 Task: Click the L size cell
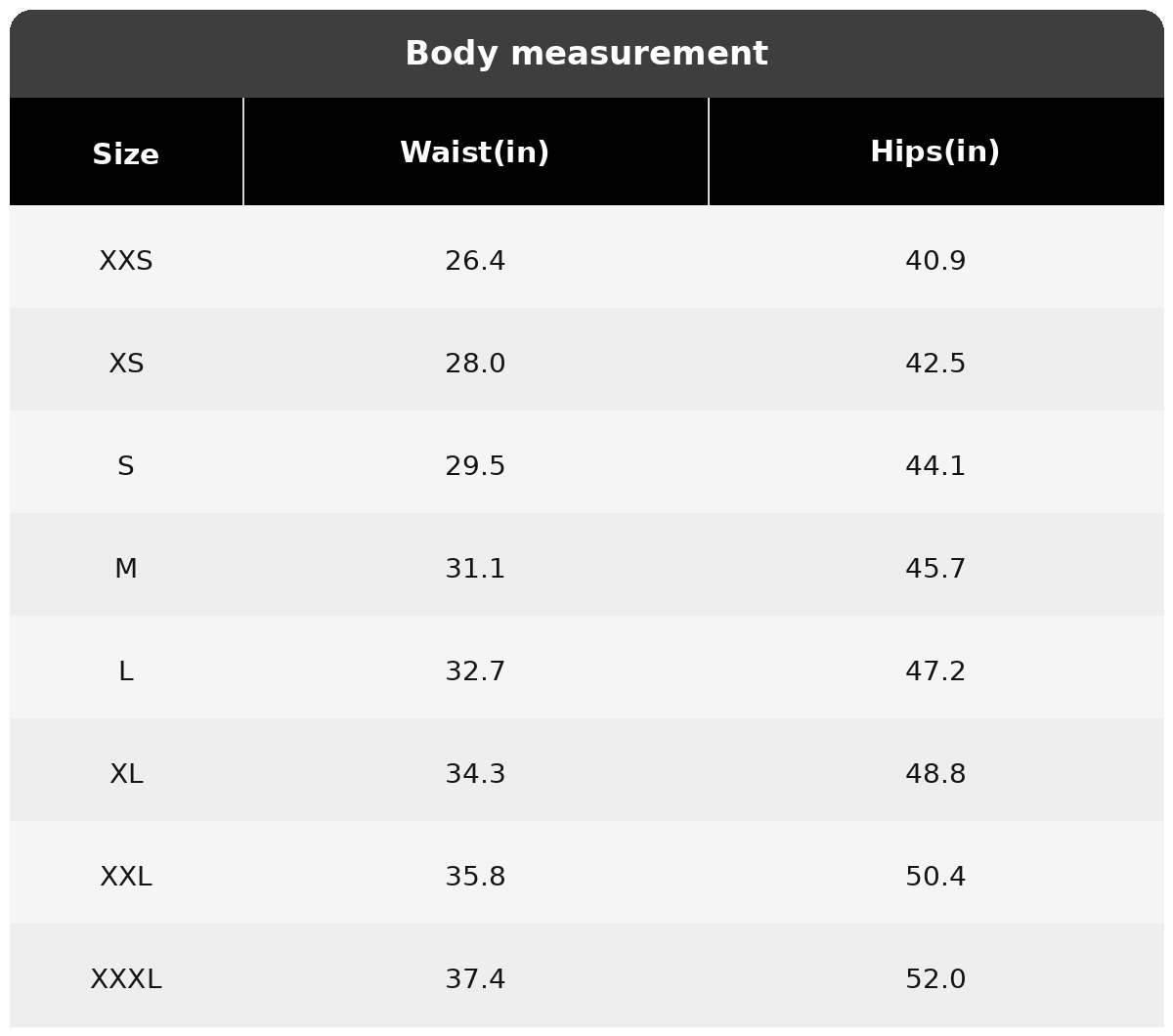pyautogui.click(x=126, y=671)
